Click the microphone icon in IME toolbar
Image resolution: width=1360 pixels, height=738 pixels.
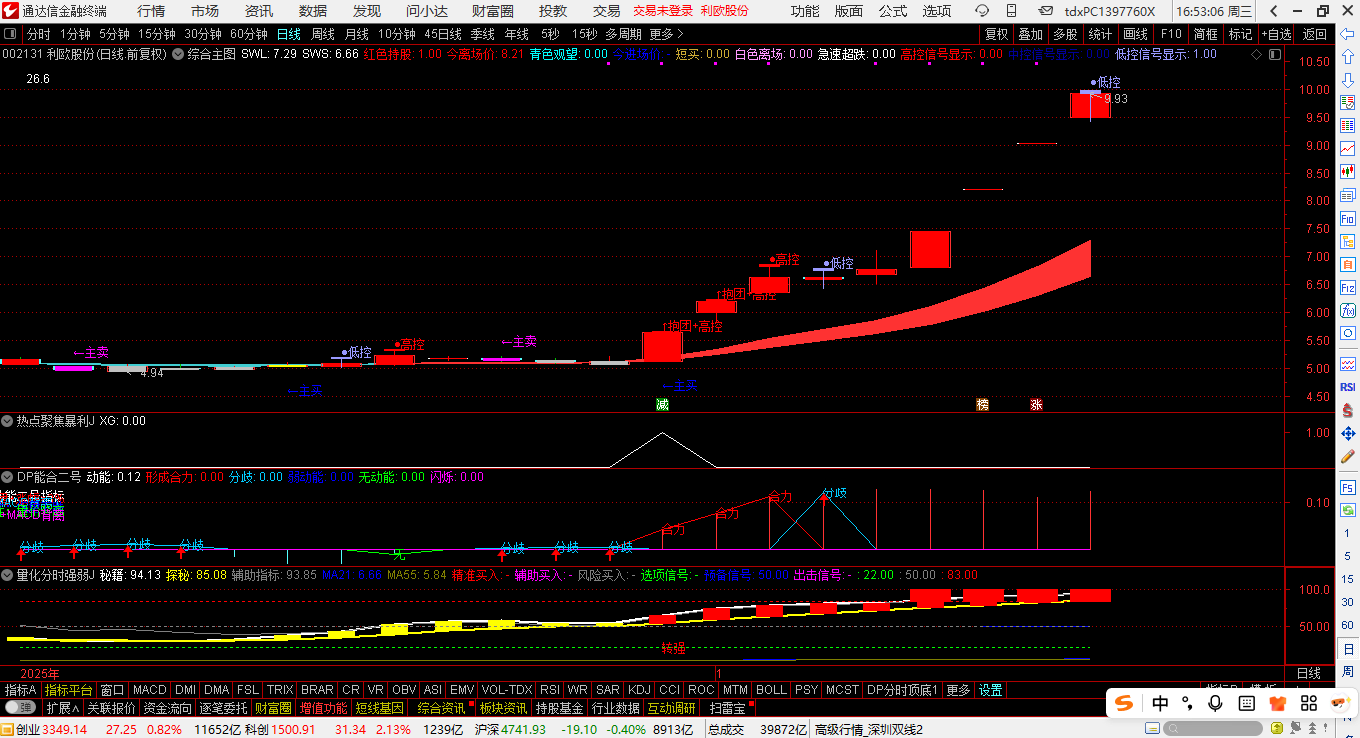[1215, 703]
